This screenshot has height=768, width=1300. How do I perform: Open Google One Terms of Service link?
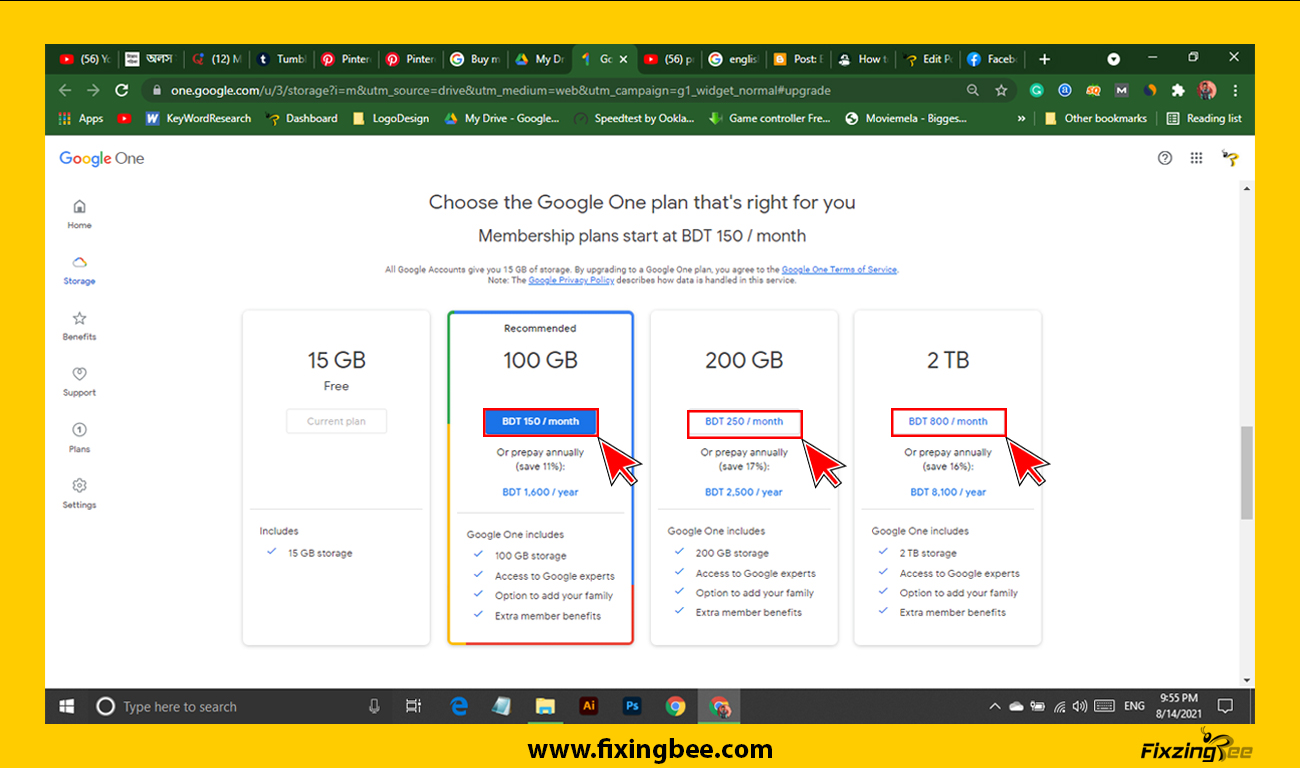pyautogui.click(x=839, y=270)
